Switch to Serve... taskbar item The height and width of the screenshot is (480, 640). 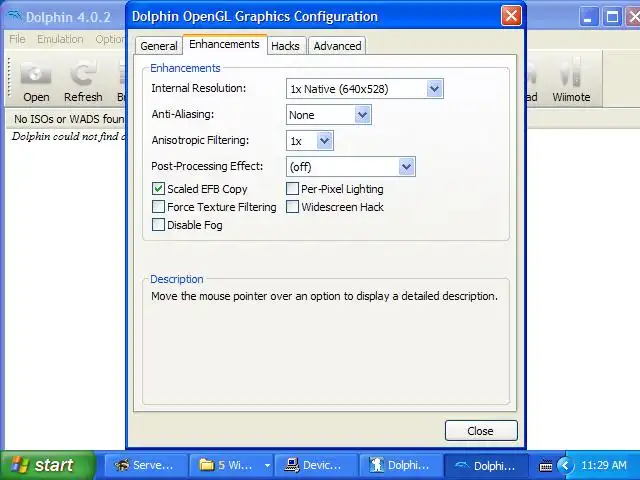click(x=146, y=465)
